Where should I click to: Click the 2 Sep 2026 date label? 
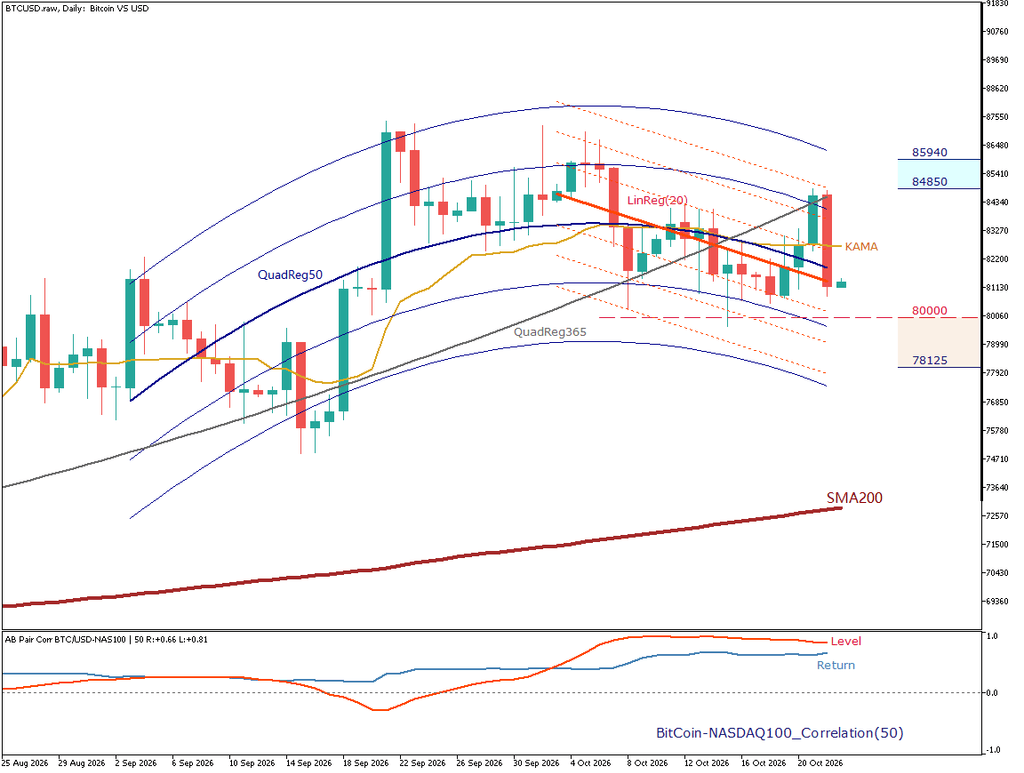(136, 763)
